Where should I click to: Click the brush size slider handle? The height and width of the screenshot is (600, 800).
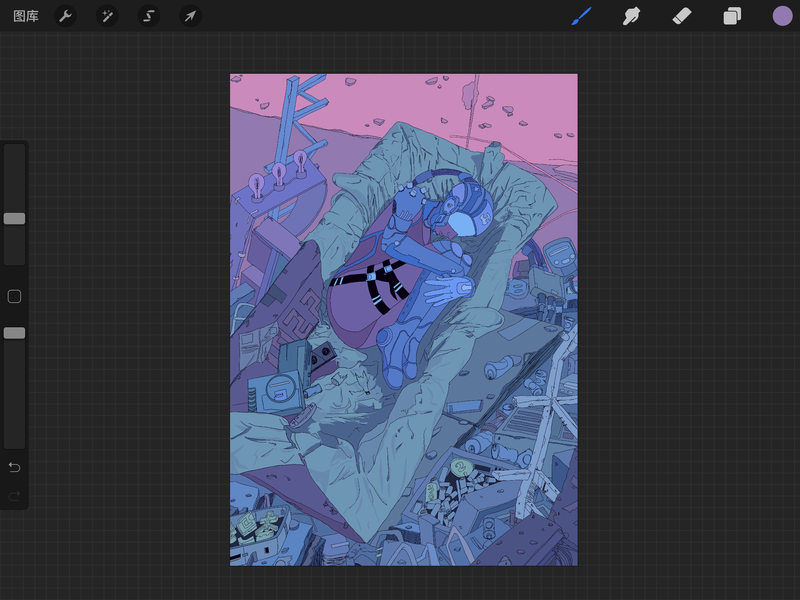(x=14, y=218)
